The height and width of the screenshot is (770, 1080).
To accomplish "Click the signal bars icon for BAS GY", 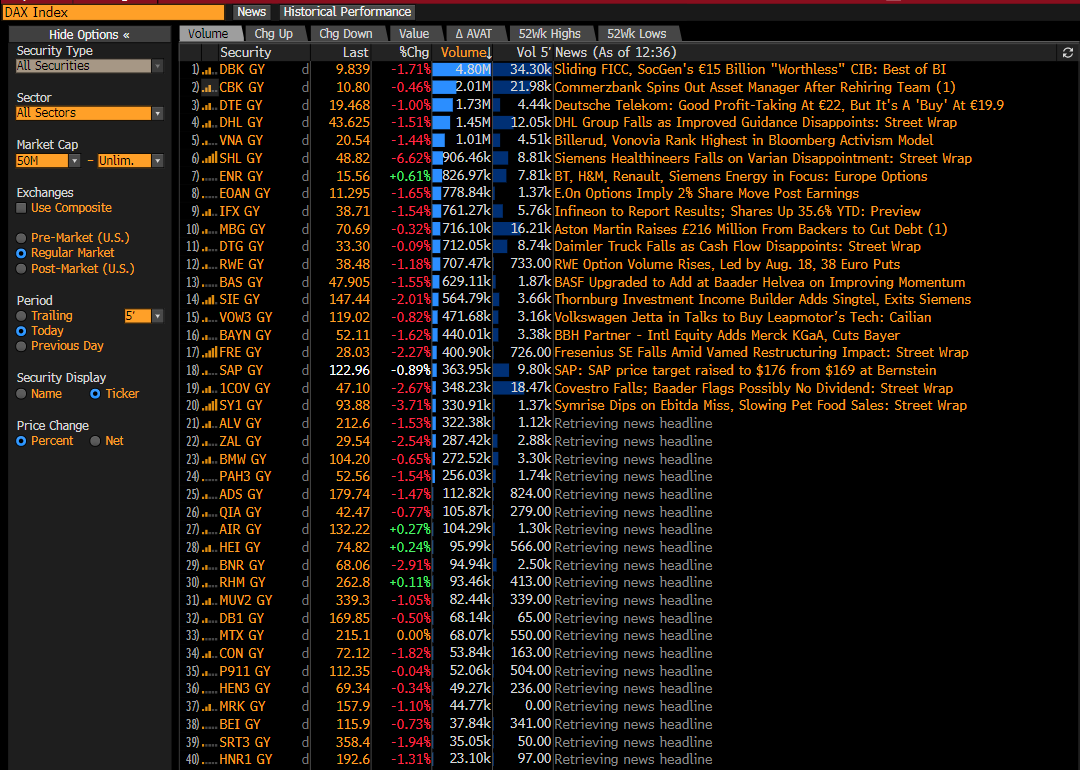I will point(209,282).
